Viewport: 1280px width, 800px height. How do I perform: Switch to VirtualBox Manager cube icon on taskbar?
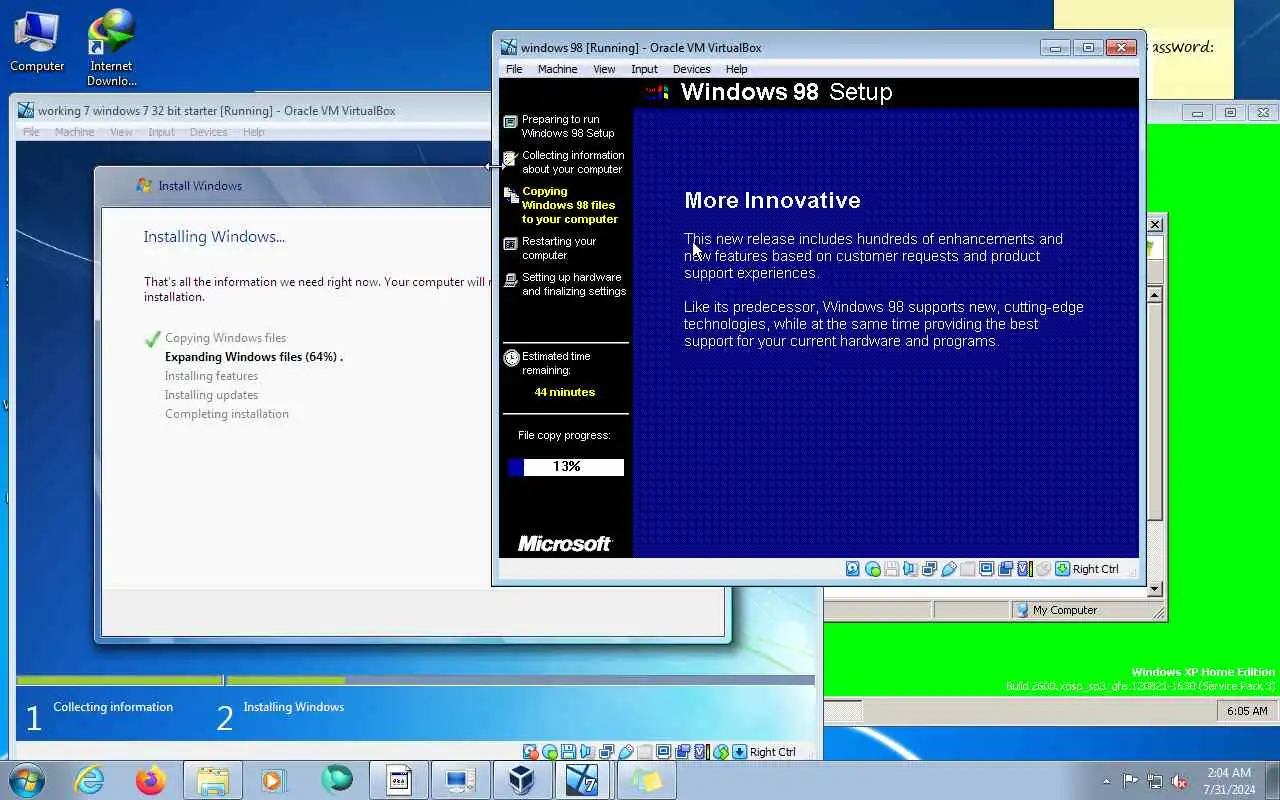(x=521, y=780)
